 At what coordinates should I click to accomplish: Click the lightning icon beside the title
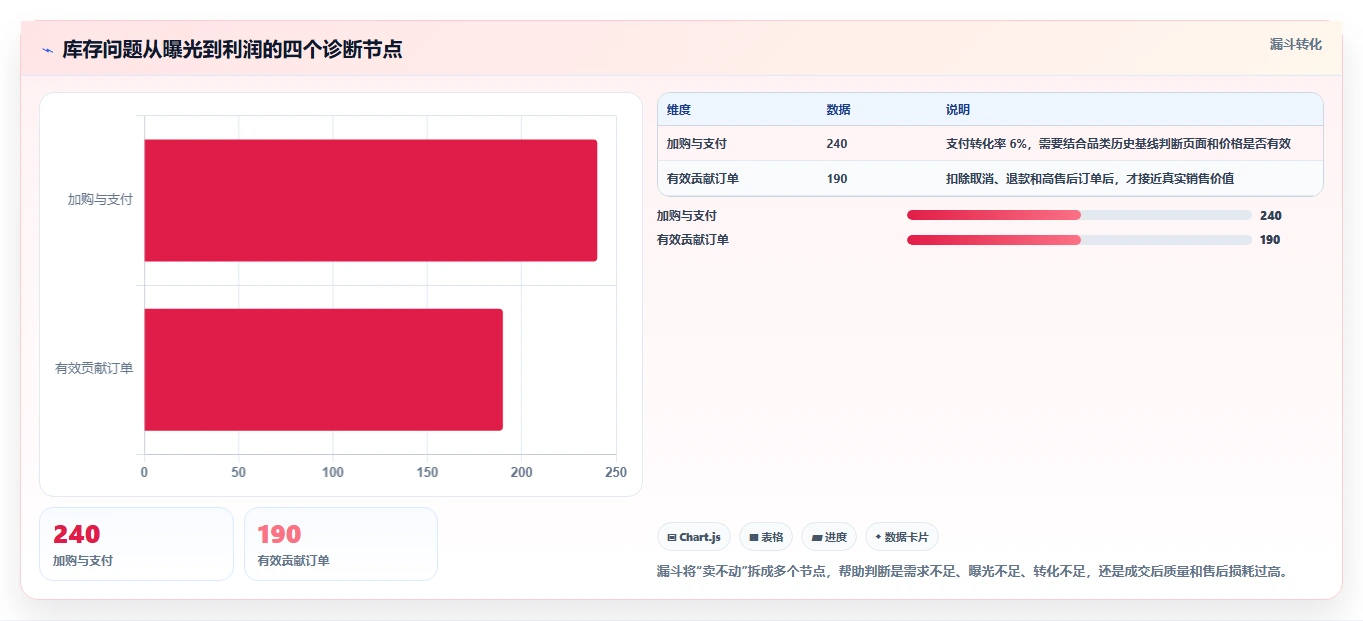tap(47, 50)
